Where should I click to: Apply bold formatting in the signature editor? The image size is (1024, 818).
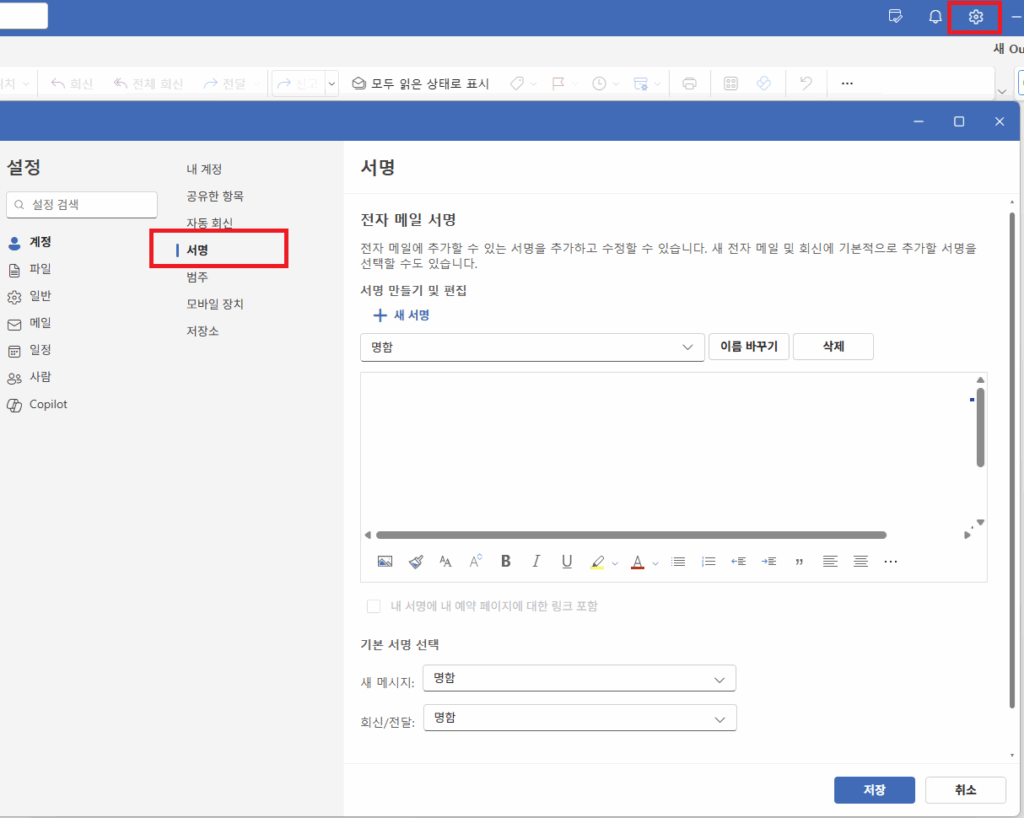[x=505, y=561]
